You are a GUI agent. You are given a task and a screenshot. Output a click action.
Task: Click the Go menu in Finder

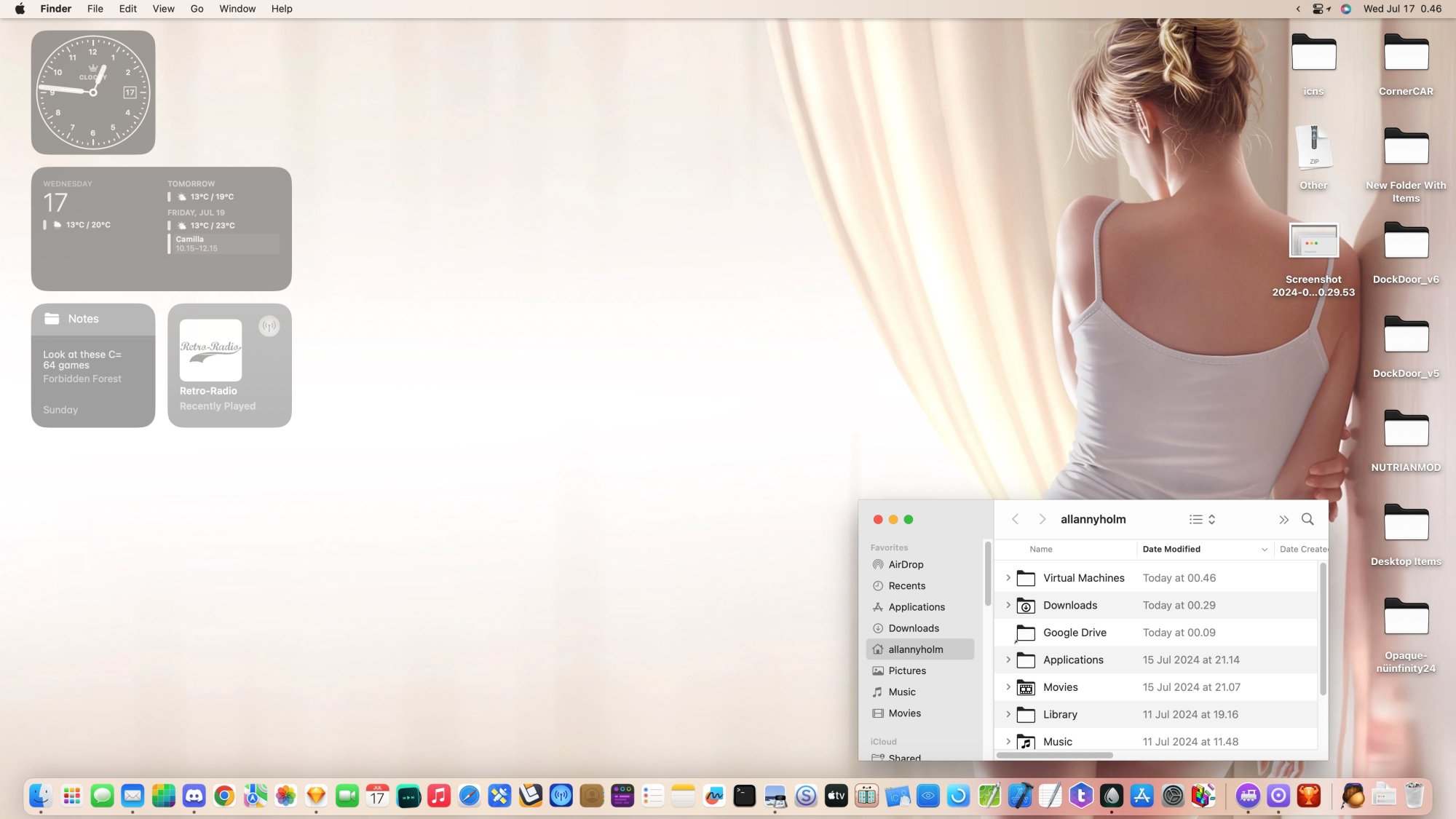[198, 8]
